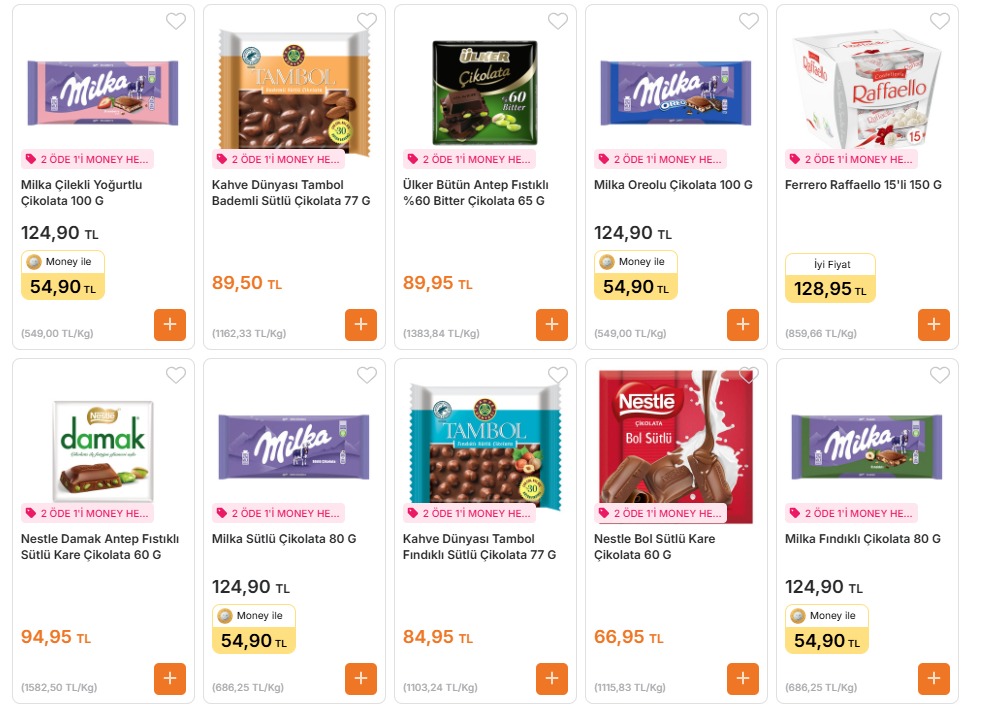Favorite the Milka Çilekli Yoğurtlu chocolate
The image size is (982, 711).
176,21
